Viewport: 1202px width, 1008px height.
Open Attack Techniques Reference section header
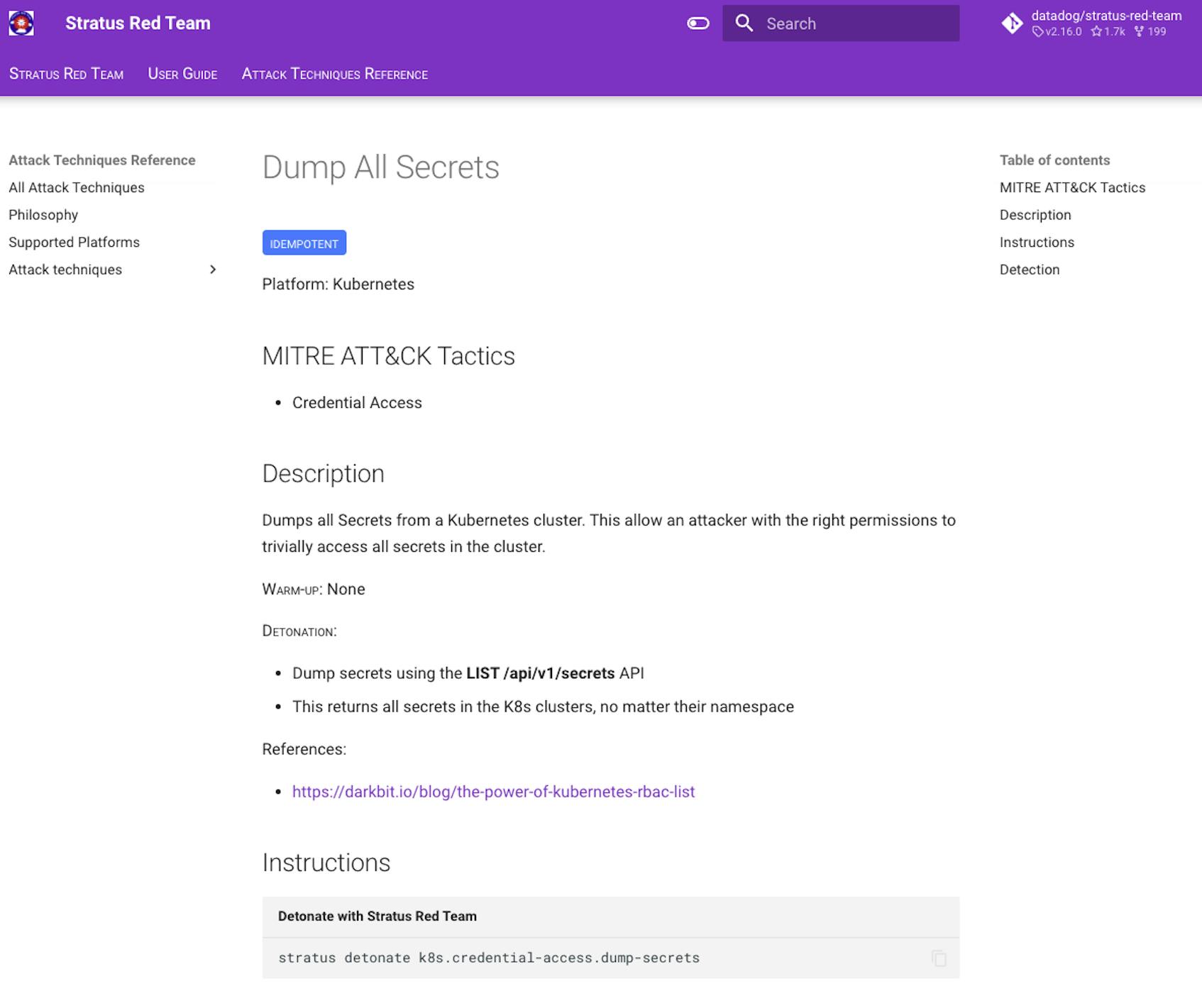102,160
